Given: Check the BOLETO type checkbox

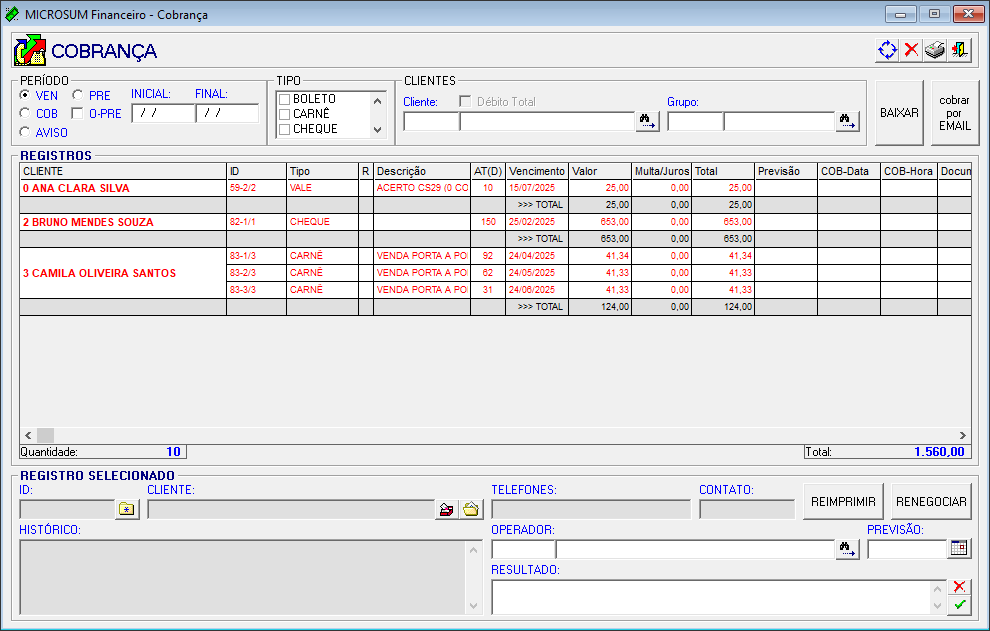Looking at the screenshot, I should [x=285, y=99].
